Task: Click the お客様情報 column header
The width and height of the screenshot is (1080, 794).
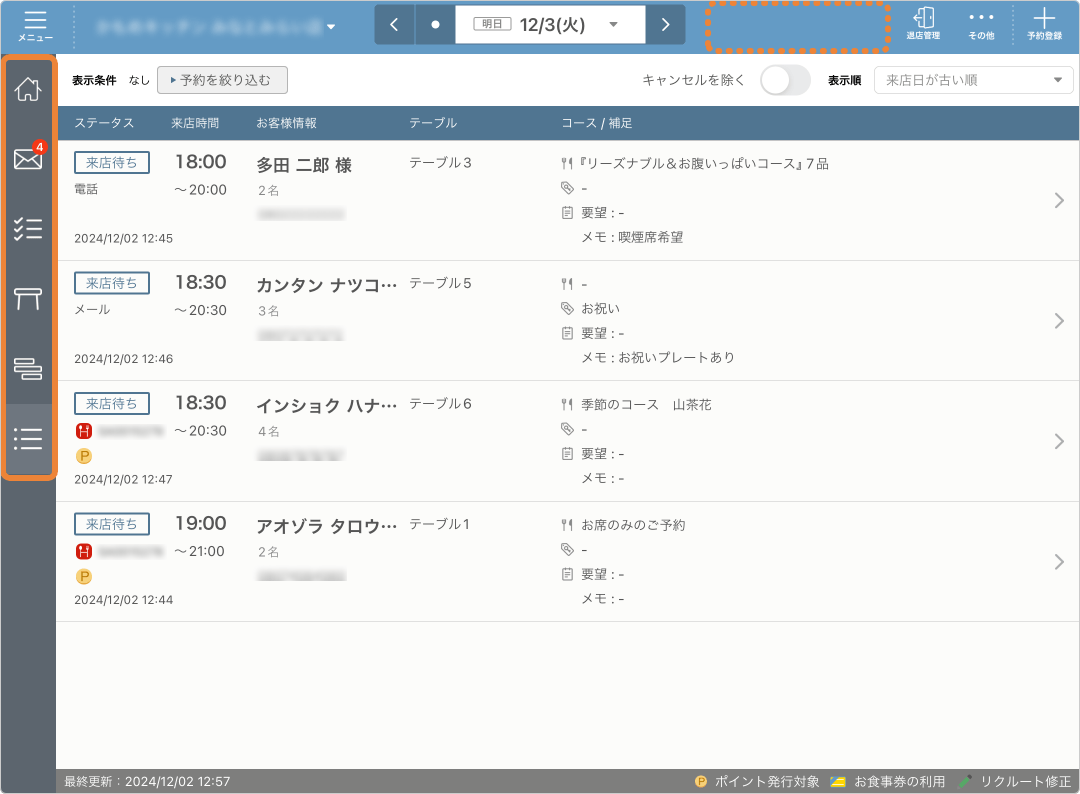Action: [287, 123]
